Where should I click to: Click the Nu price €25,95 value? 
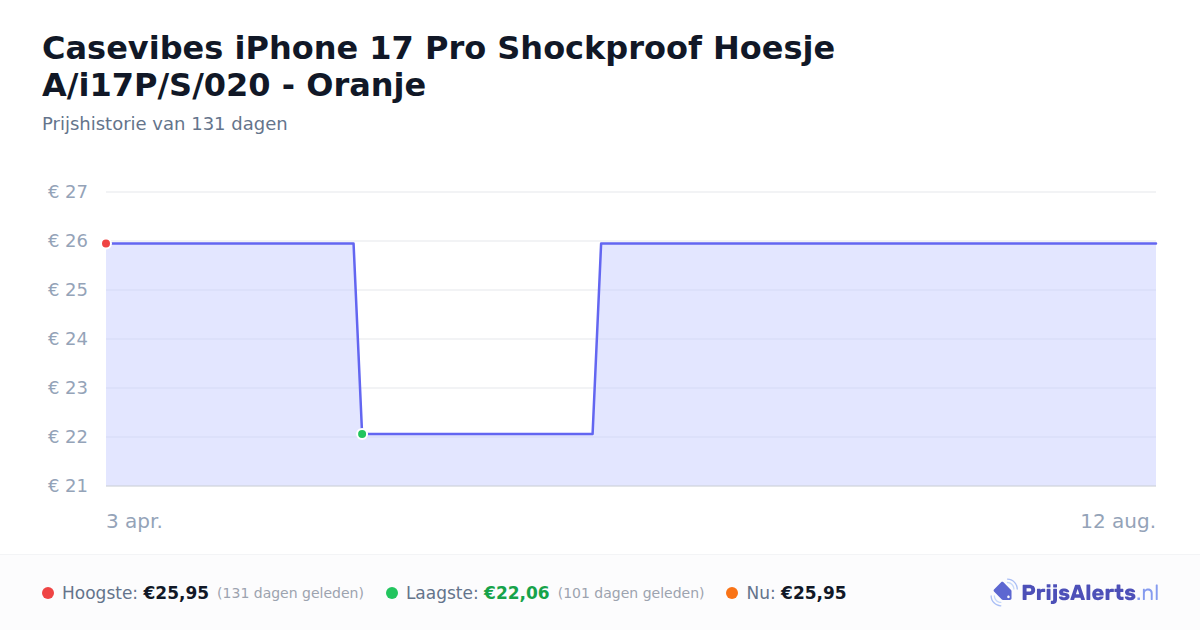coord(813,593)
